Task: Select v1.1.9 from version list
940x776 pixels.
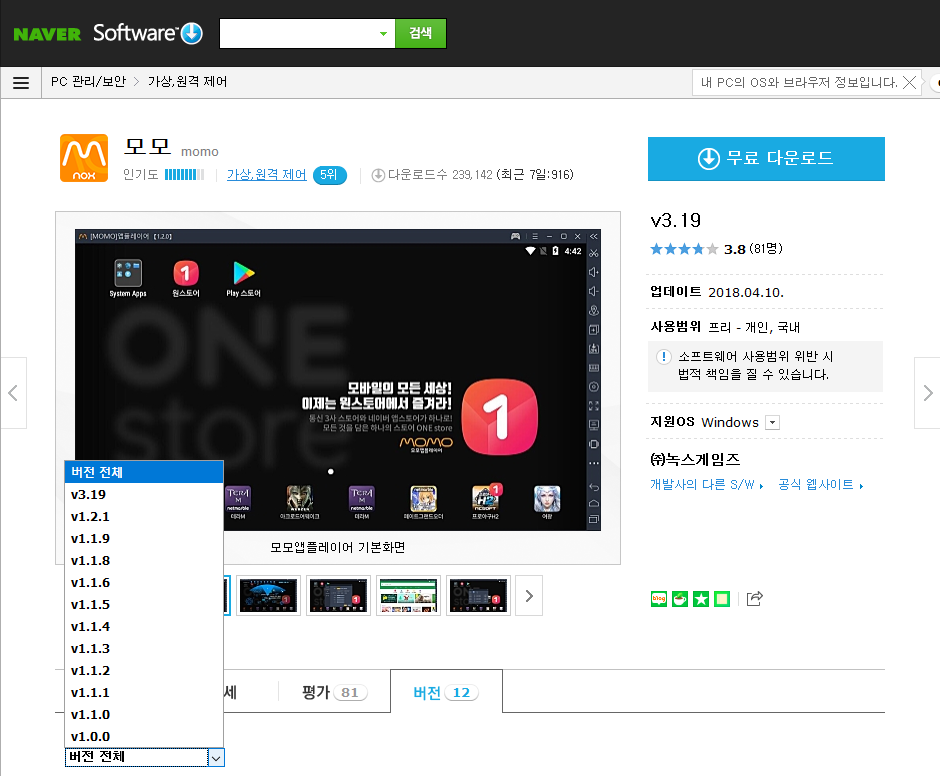Action: [x=144, y=539]
